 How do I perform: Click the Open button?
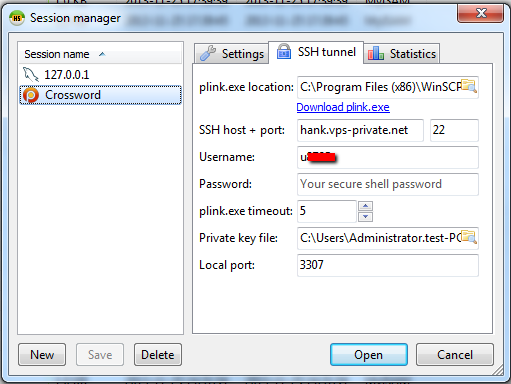tap(369, 355)
